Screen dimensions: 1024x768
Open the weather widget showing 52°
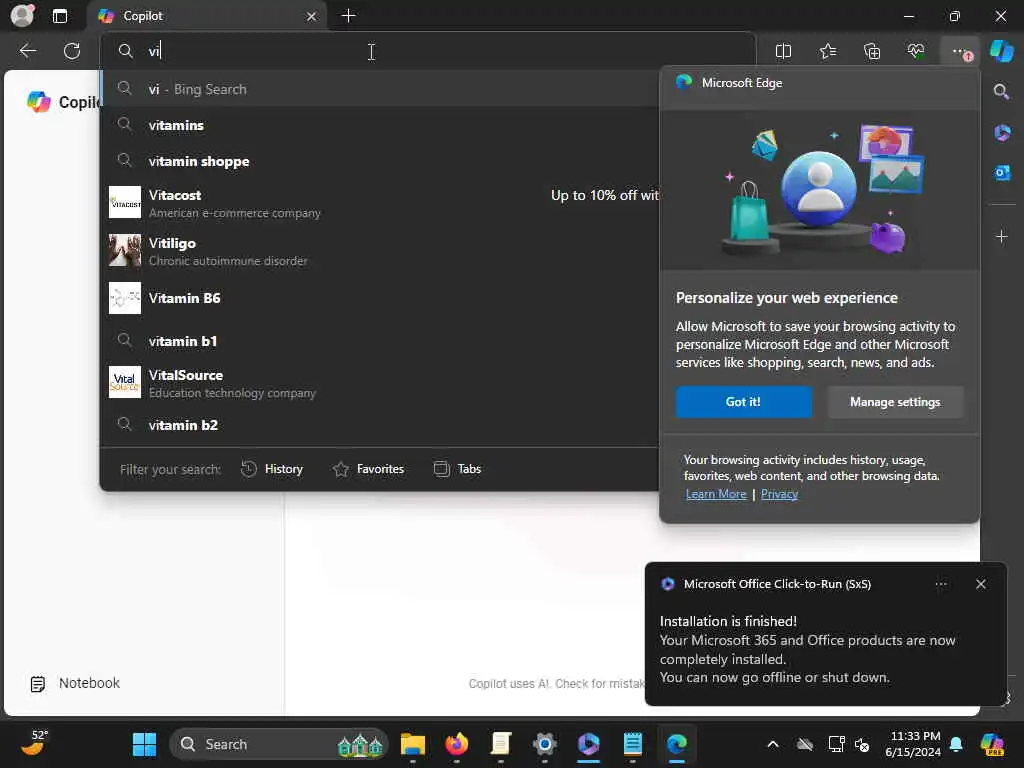coord(34,743)
